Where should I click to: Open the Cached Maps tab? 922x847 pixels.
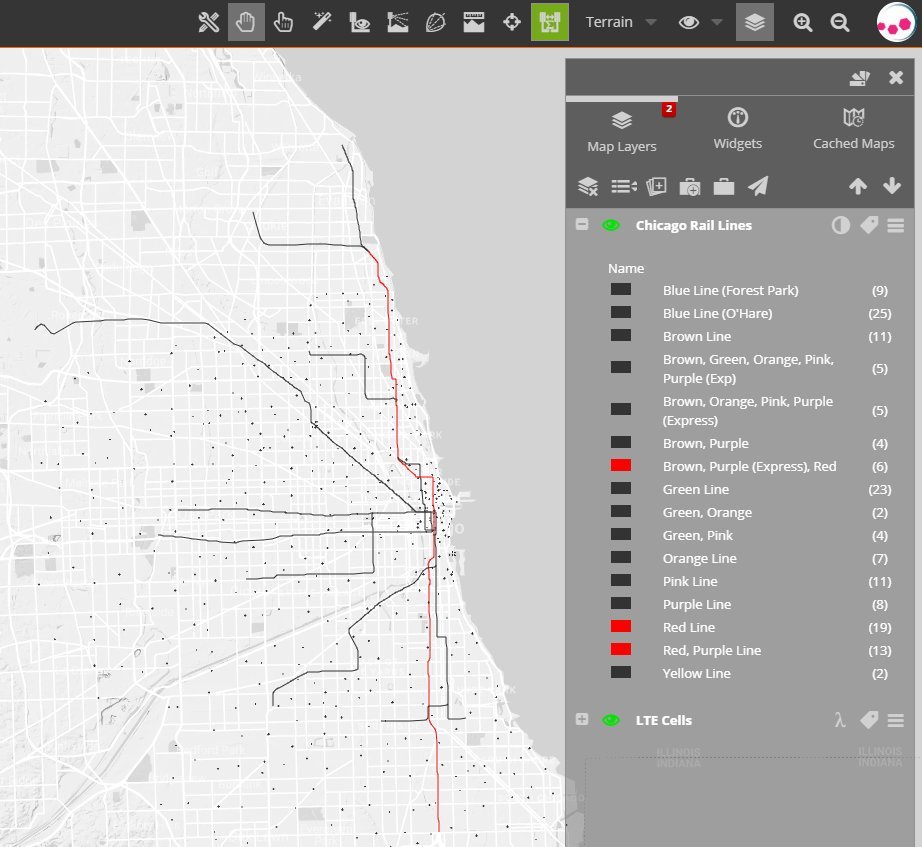tap(853, 130)
